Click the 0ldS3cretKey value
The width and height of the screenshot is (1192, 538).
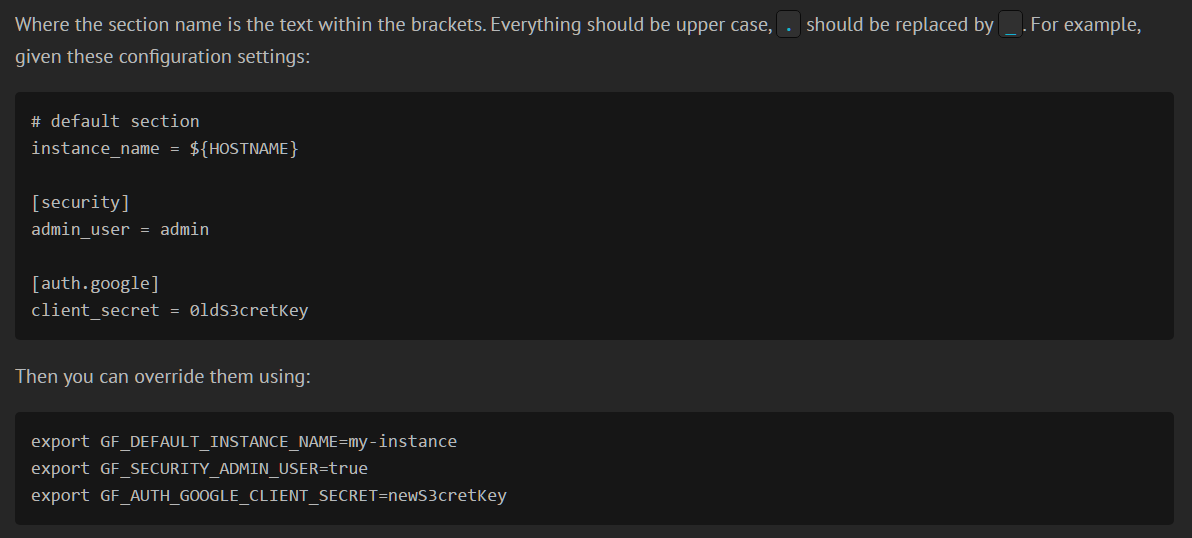pyautogui.click(x=249, y=311)
